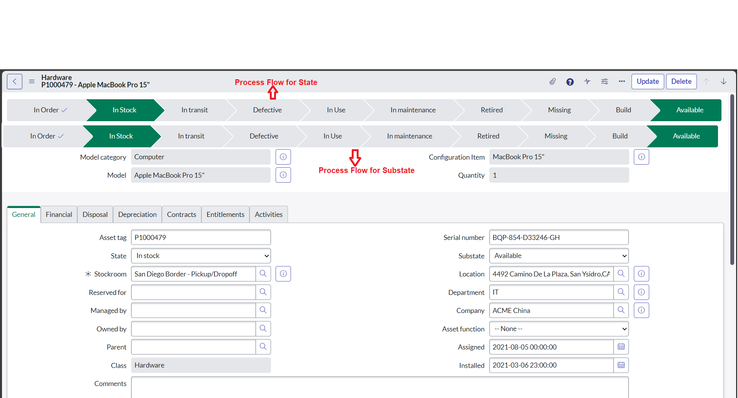
Task: Open Company lookup search icon
Action: (621, 310)
